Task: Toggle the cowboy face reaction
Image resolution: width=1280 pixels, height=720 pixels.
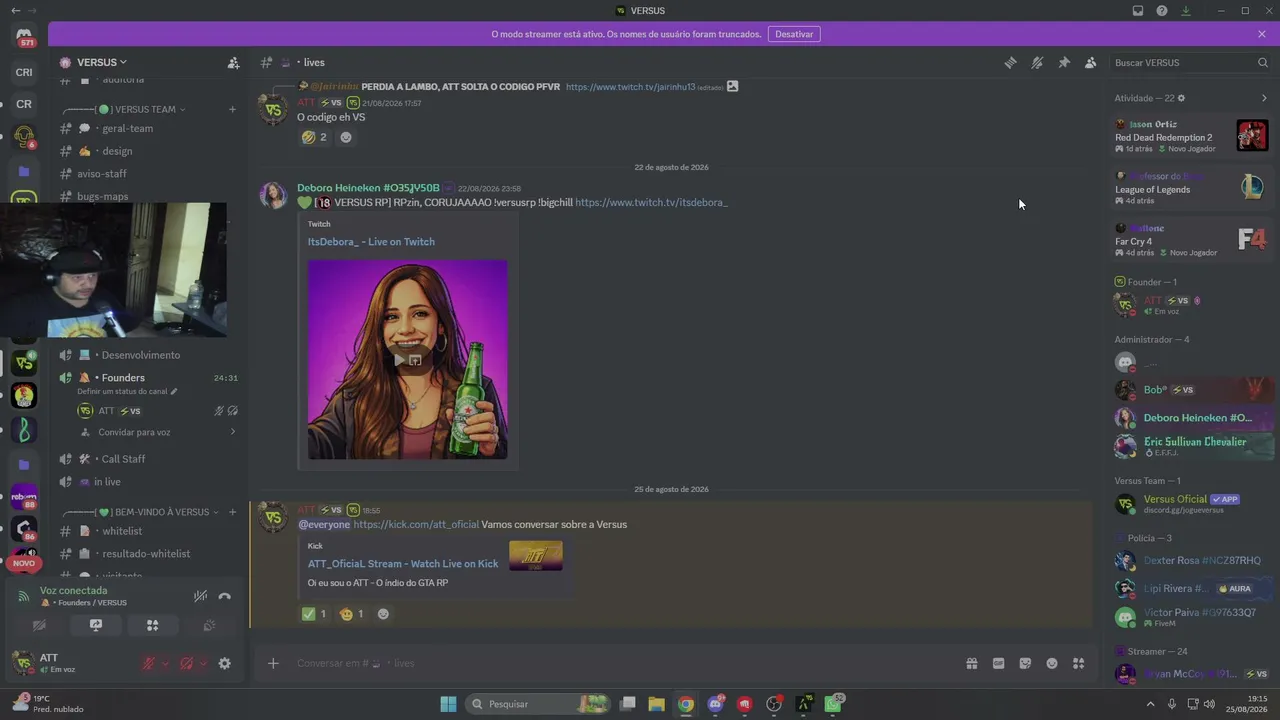Action: 352,614
